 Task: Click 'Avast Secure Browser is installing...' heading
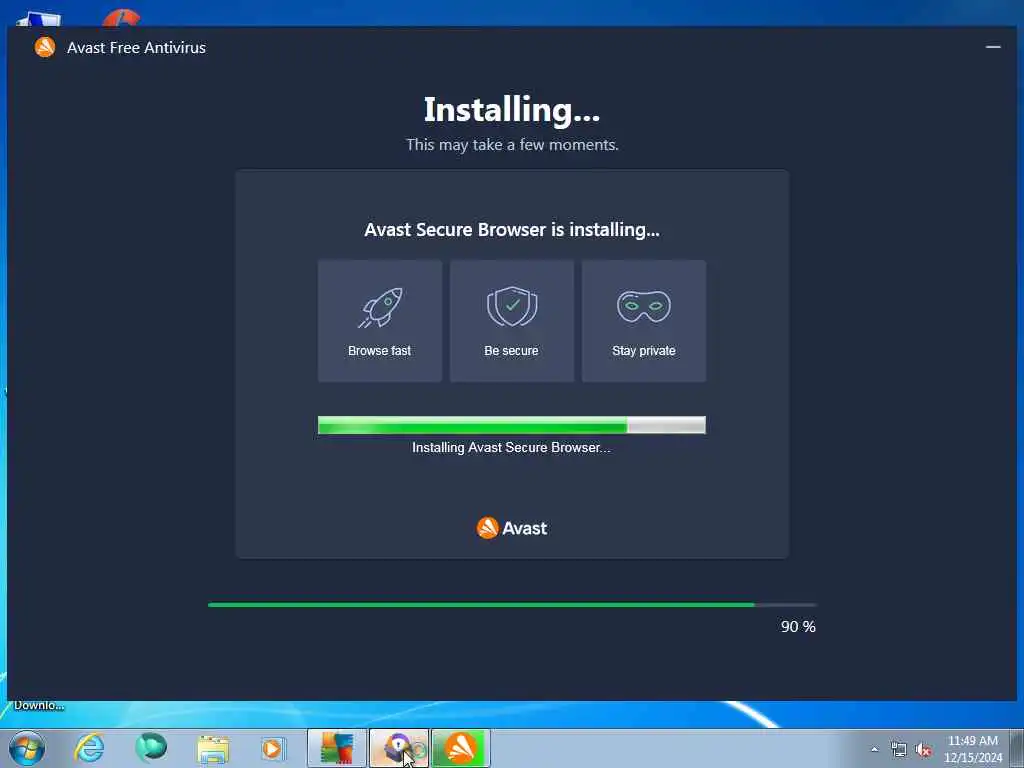[x=512, y=230]
